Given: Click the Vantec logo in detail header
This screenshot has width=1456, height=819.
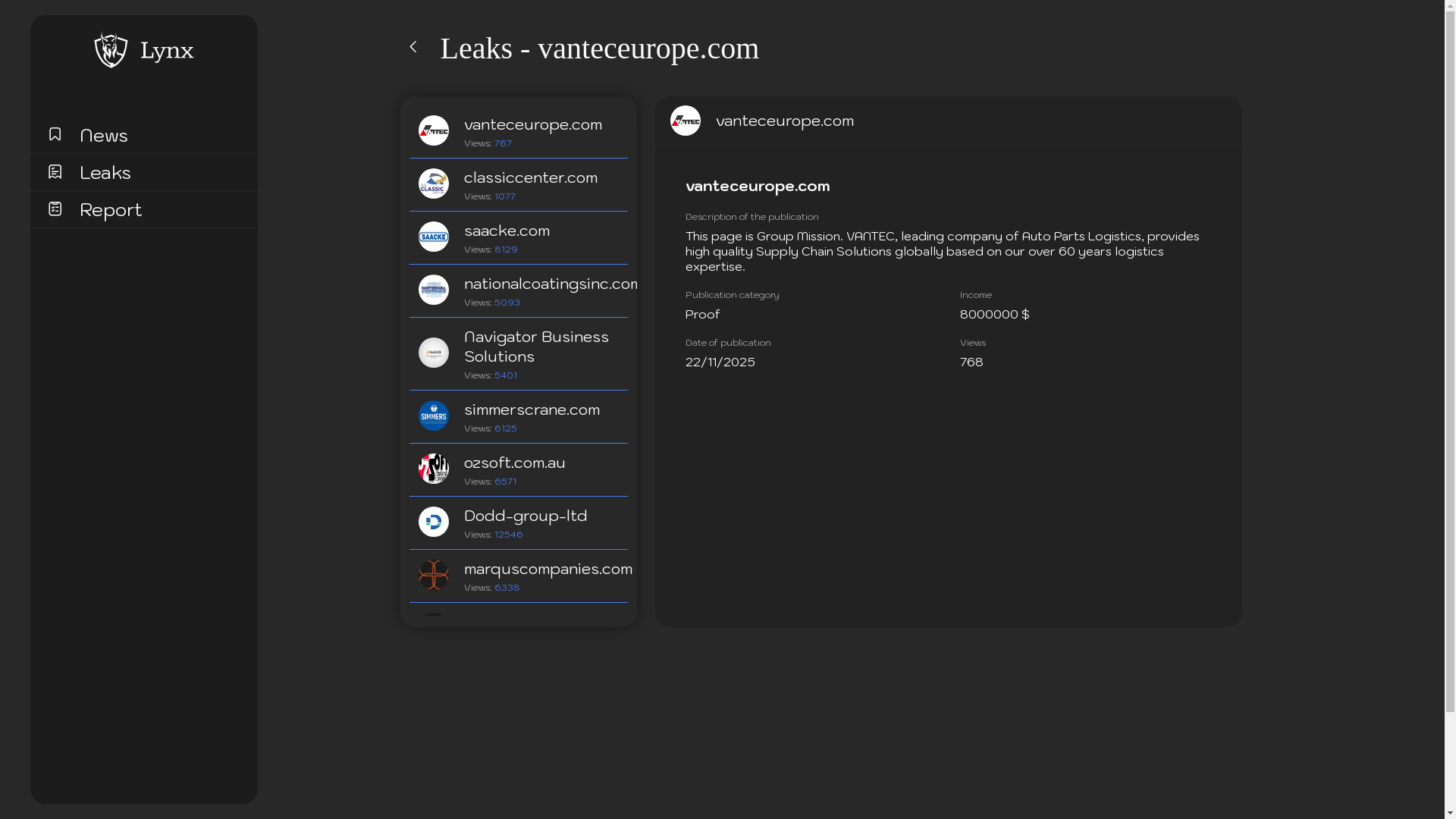Looking at the screenshot, I should pyautogui.click(x=685, y=121).
